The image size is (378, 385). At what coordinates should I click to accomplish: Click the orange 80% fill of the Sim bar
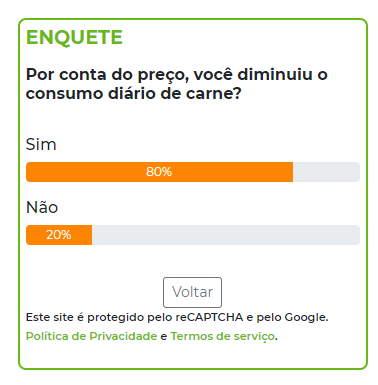(159, 172)
